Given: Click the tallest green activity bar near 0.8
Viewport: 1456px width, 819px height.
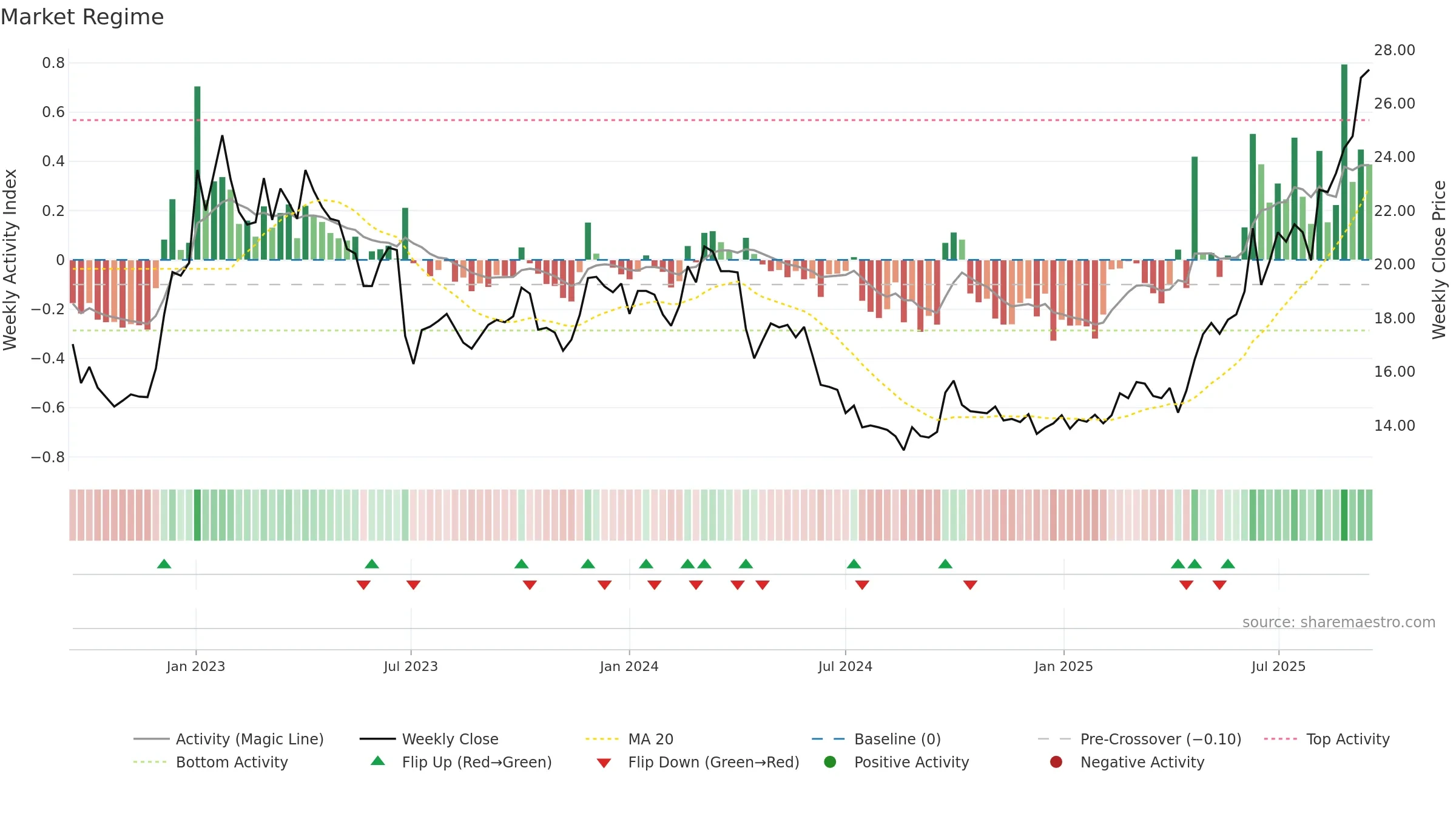Looking at the screenshot, I should pos(1344,162).
